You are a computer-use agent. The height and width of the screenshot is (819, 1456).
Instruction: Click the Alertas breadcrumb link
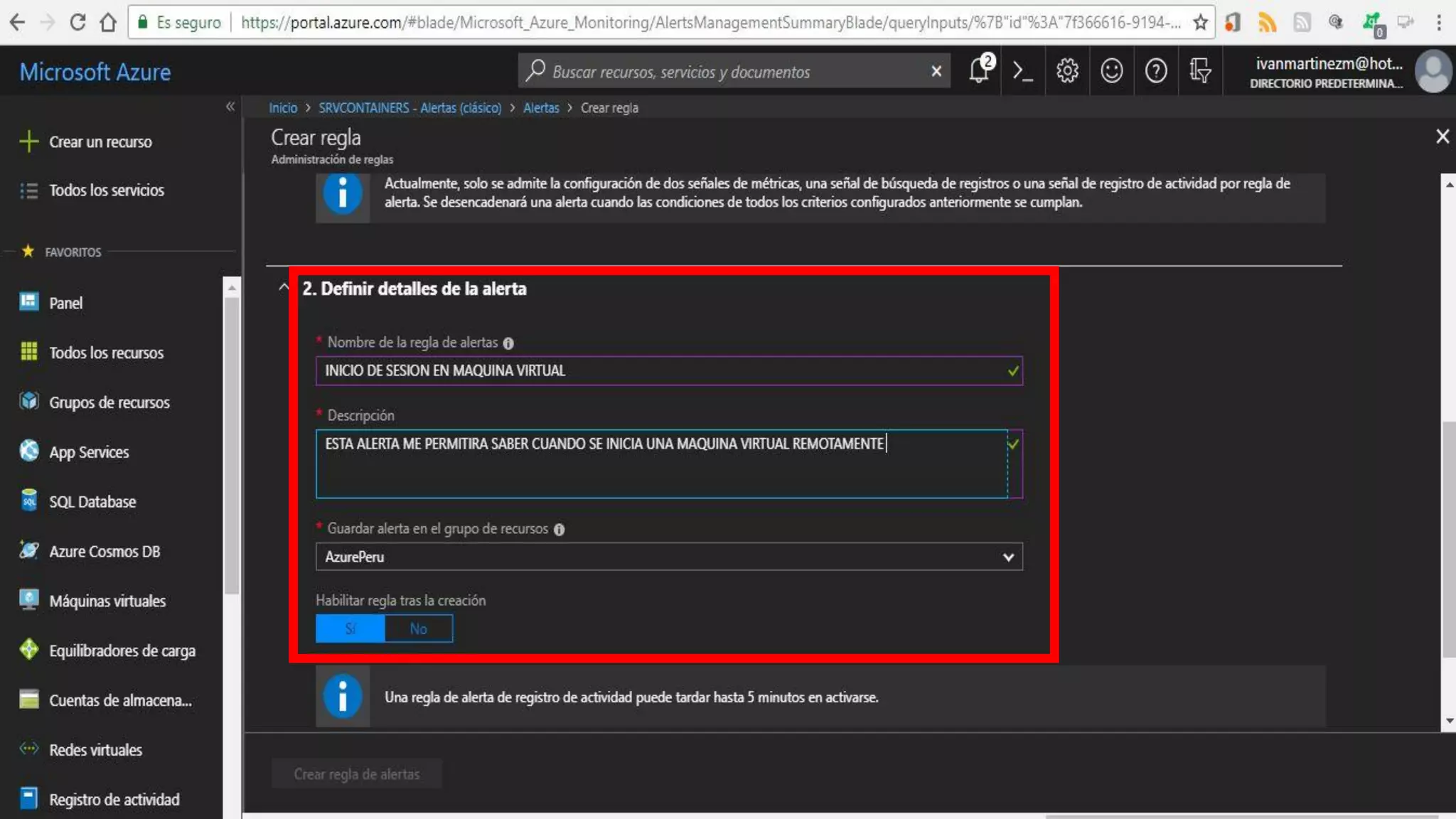tap(541, 108)
